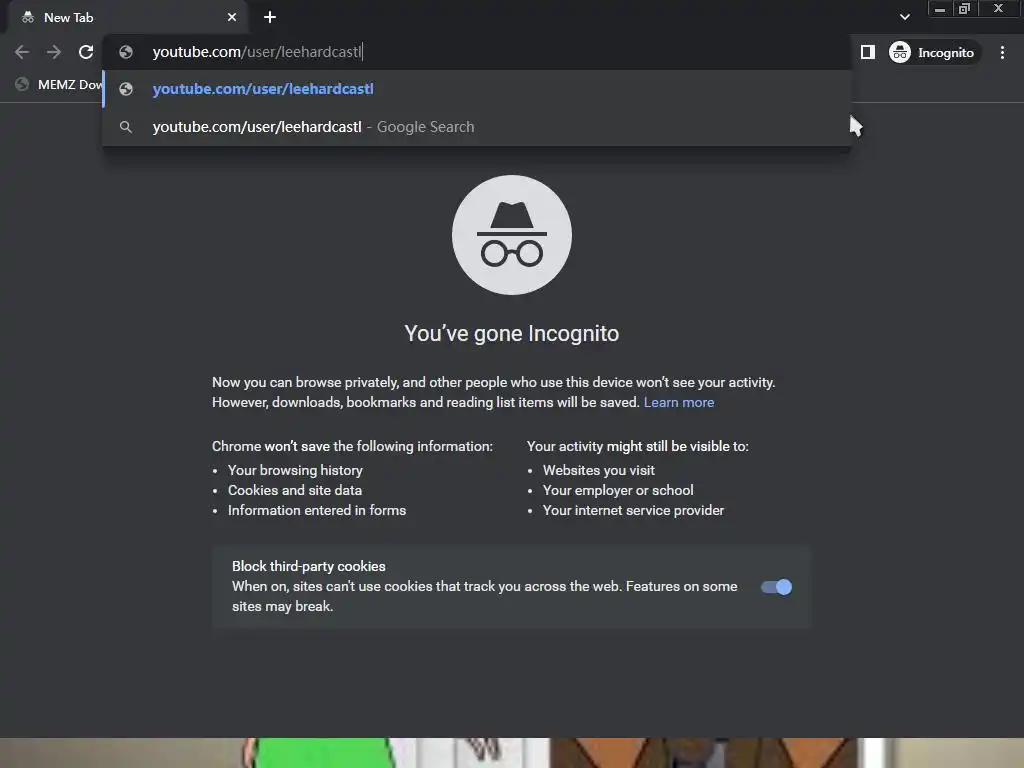
Task: Click "Information entered in forms" list item
Action: (317, 510)
